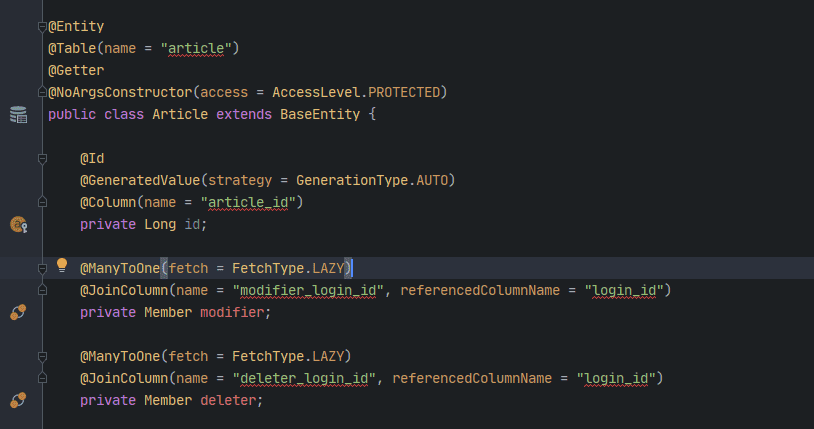Click GenerationType in the strategy argument
The width and height of the screenshot is (814, 429).
click(352, 180)
